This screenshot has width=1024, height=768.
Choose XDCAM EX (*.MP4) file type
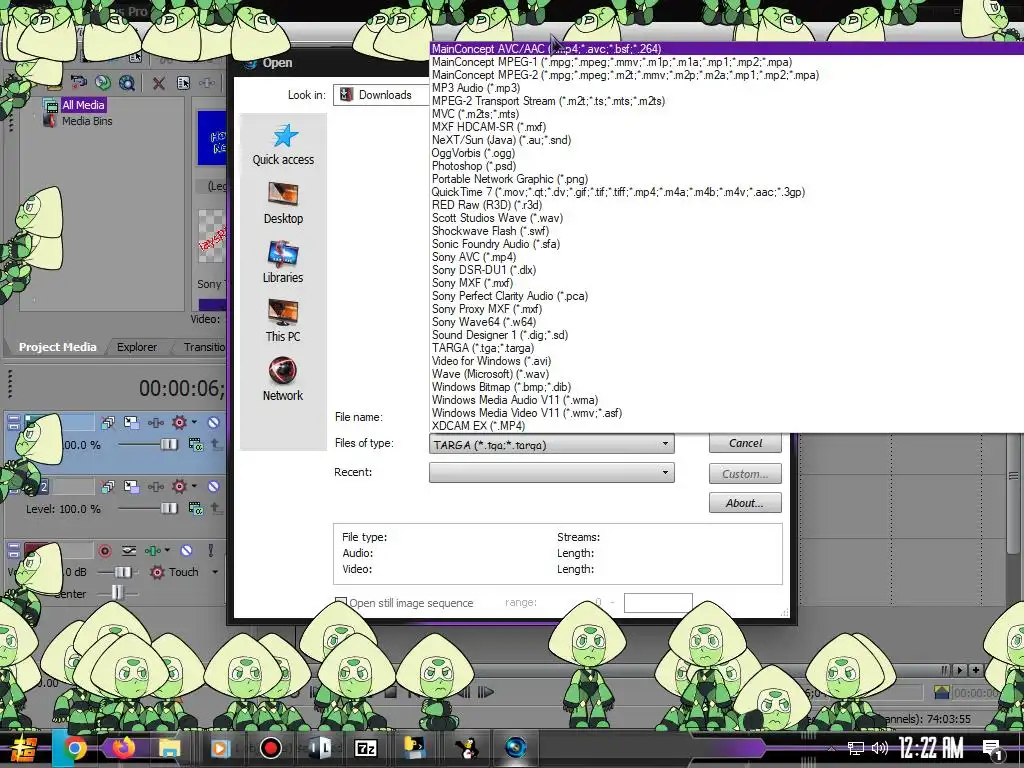pos(727,426)
